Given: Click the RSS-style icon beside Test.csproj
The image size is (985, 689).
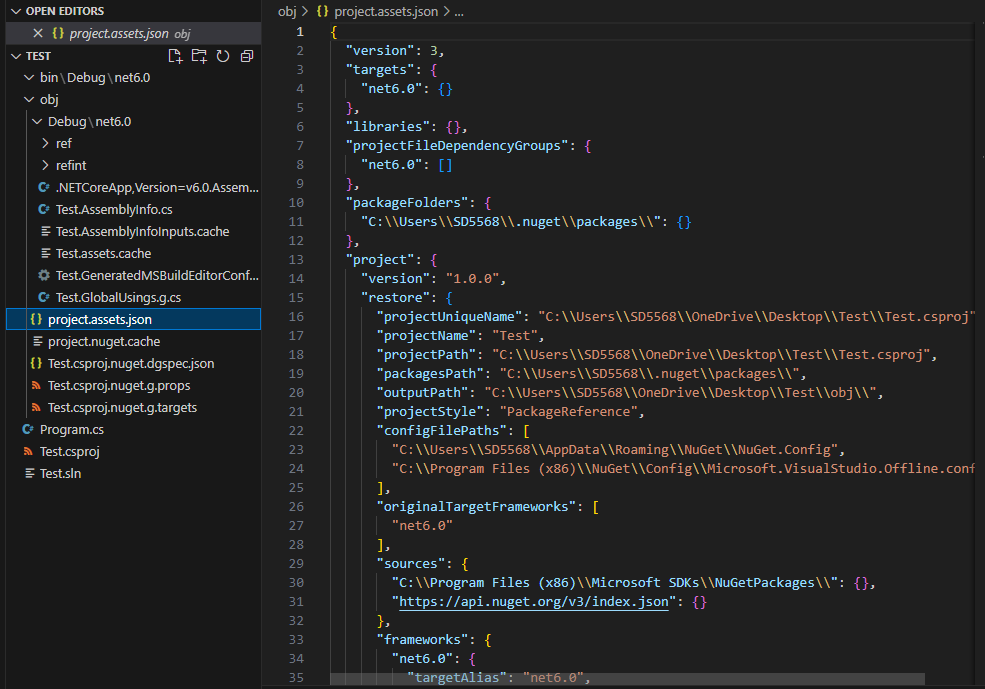Looking at the screenshot, I should click(x=28, y=451).
